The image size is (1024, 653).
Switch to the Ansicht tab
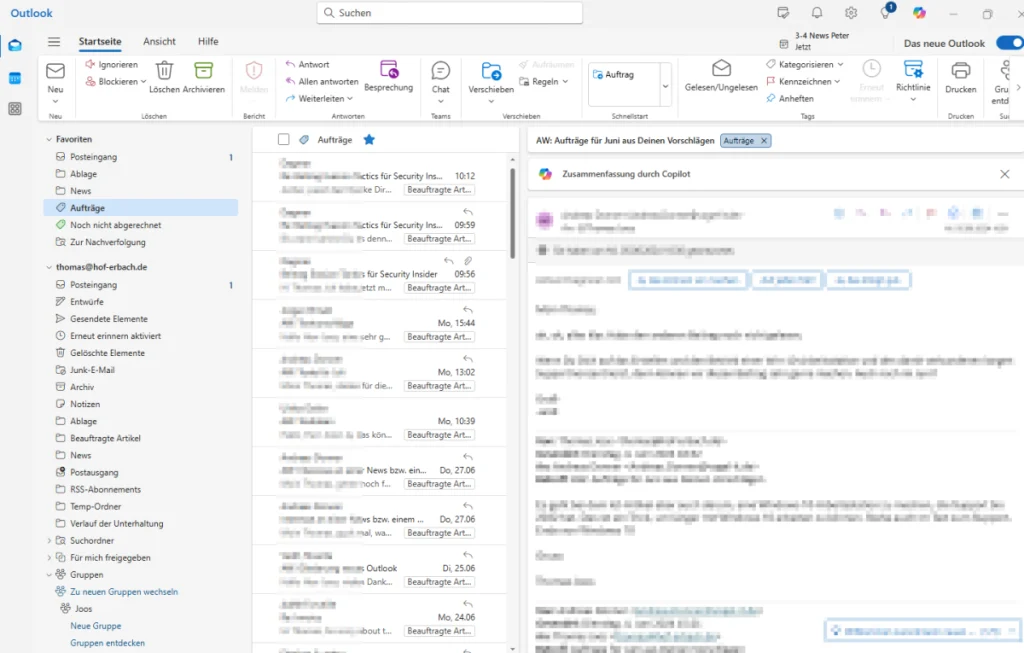(x=159, y=41)
